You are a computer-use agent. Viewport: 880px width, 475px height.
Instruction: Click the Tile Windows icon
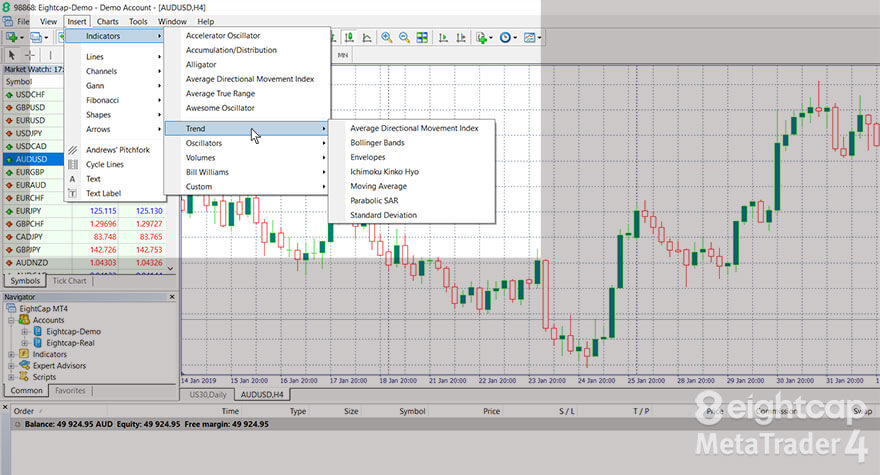[x=422, y=38]
